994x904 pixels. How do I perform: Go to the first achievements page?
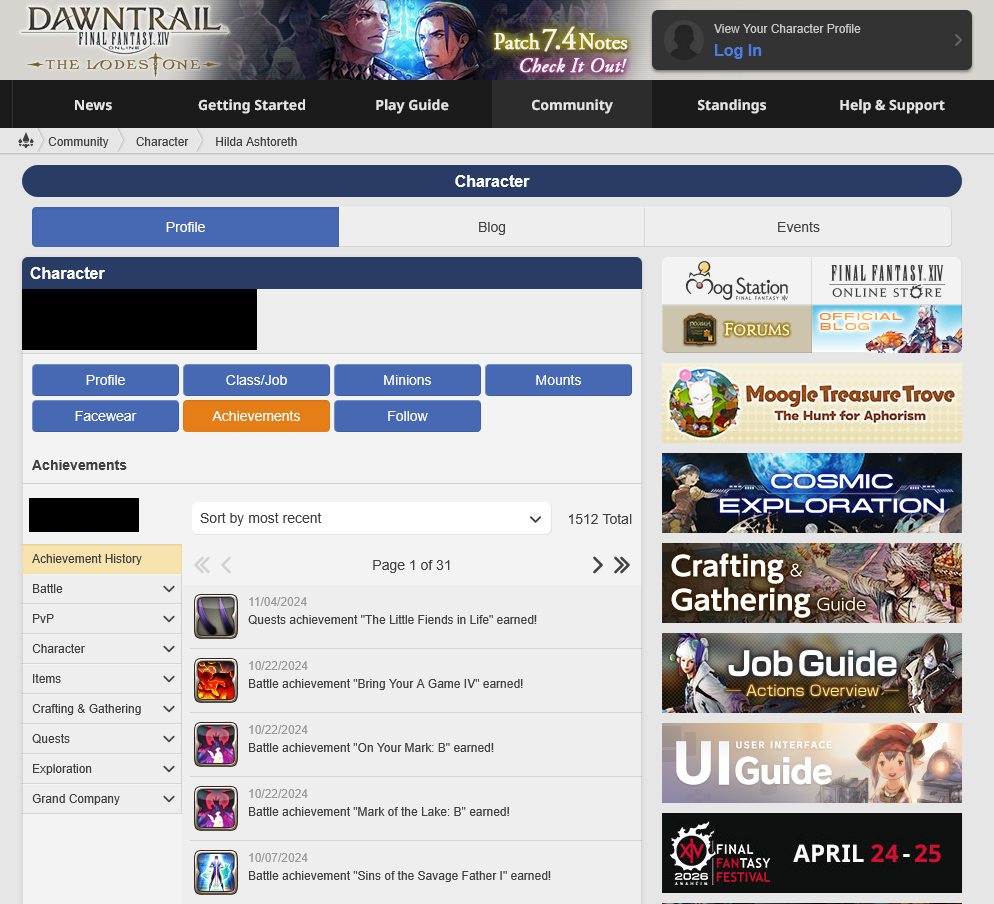[202, 565]
